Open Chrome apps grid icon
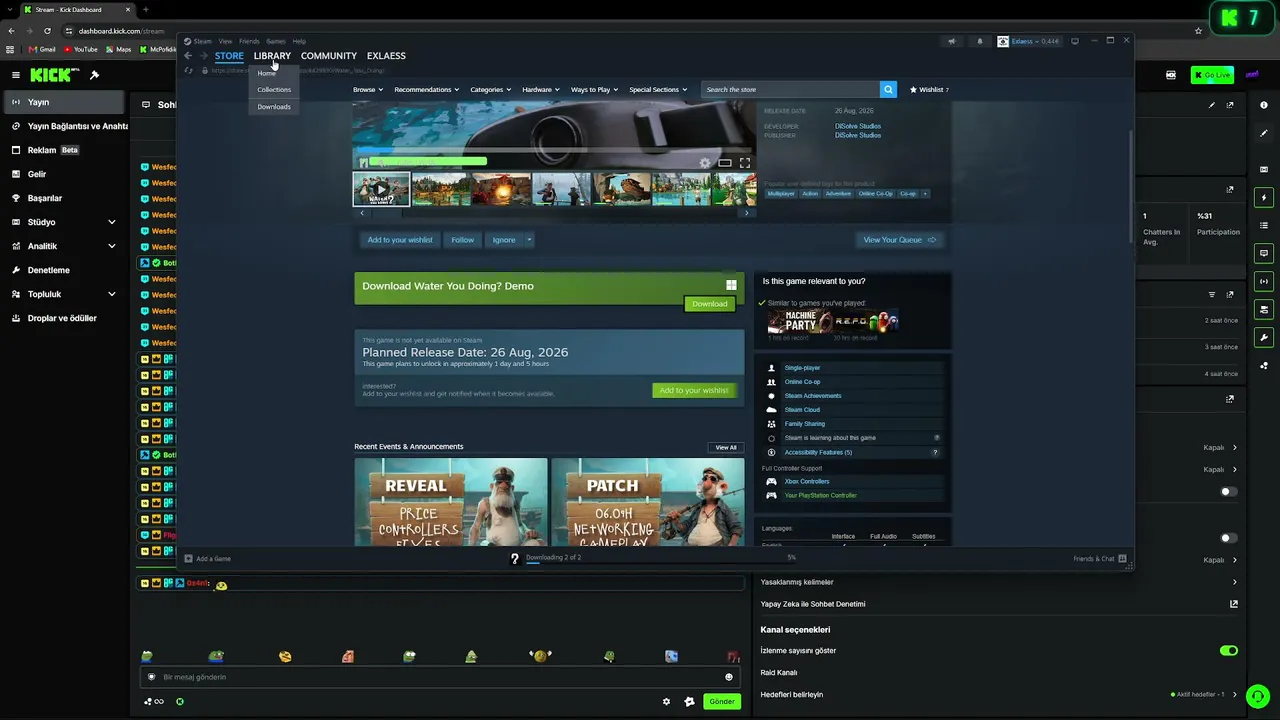Viewport: 1280px width, 720px height. (11, 49)
